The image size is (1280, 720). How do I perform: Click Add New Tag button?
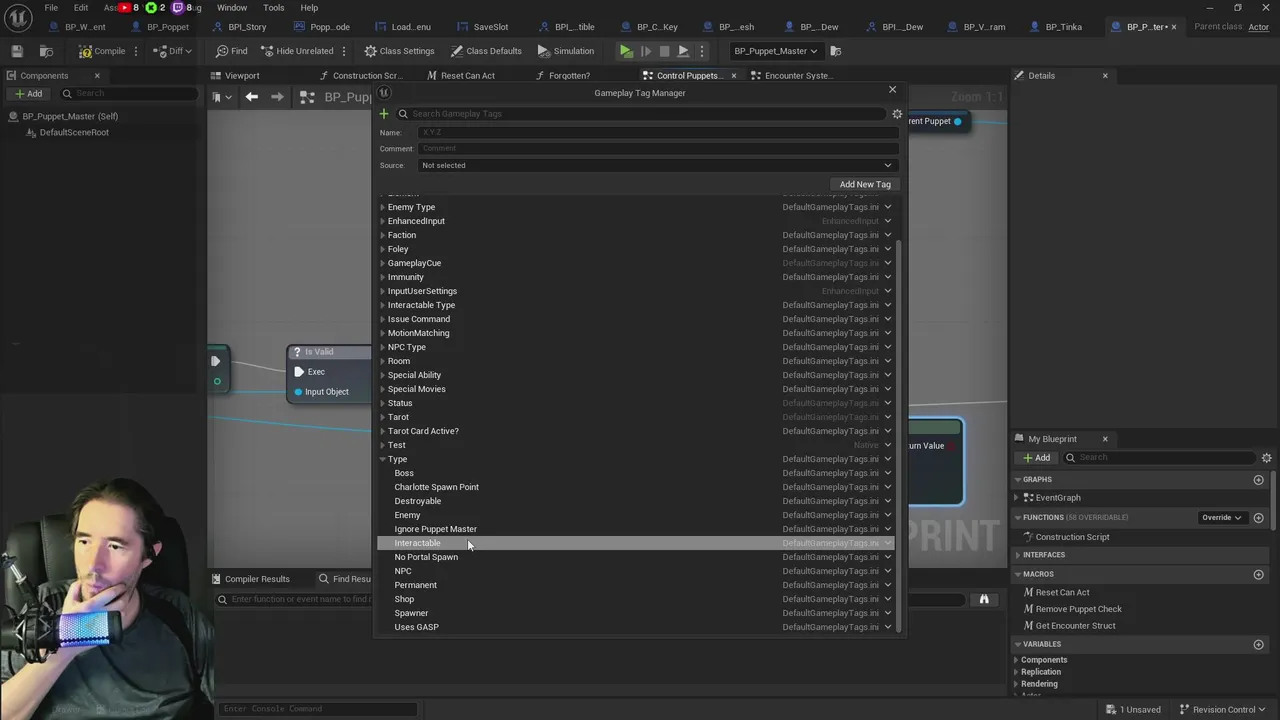coord(865,184)
